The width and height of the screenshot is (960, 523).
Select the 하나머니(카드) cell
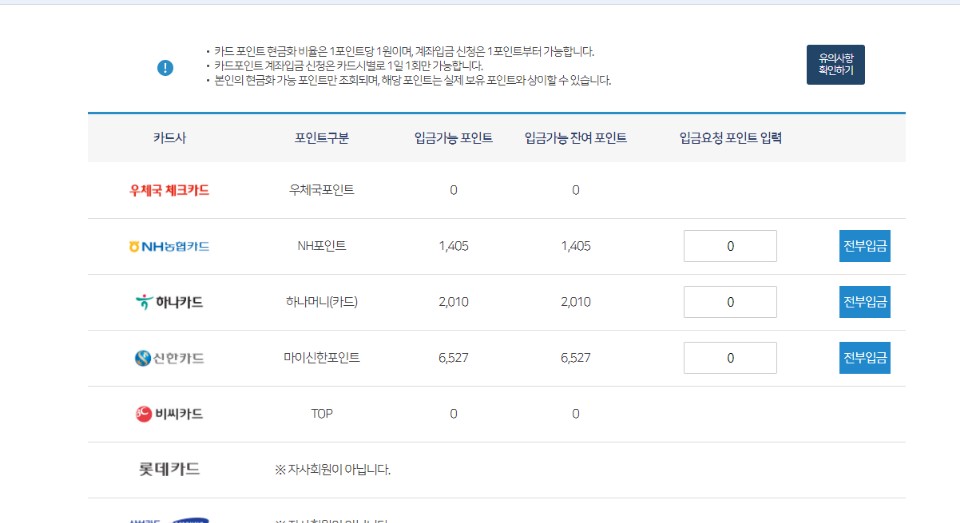coord(321,302)
